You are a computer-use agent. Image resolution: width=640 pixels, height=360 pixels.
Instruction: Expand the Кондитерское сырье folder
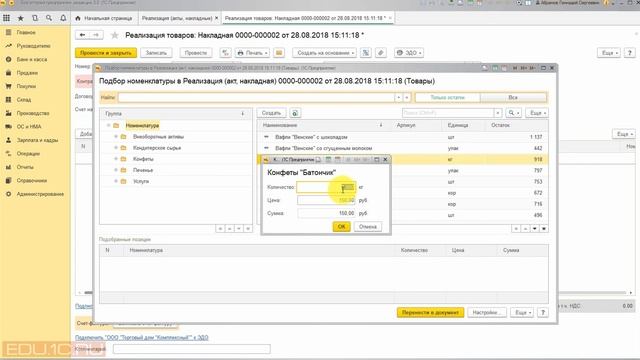(x=116, y=148)
